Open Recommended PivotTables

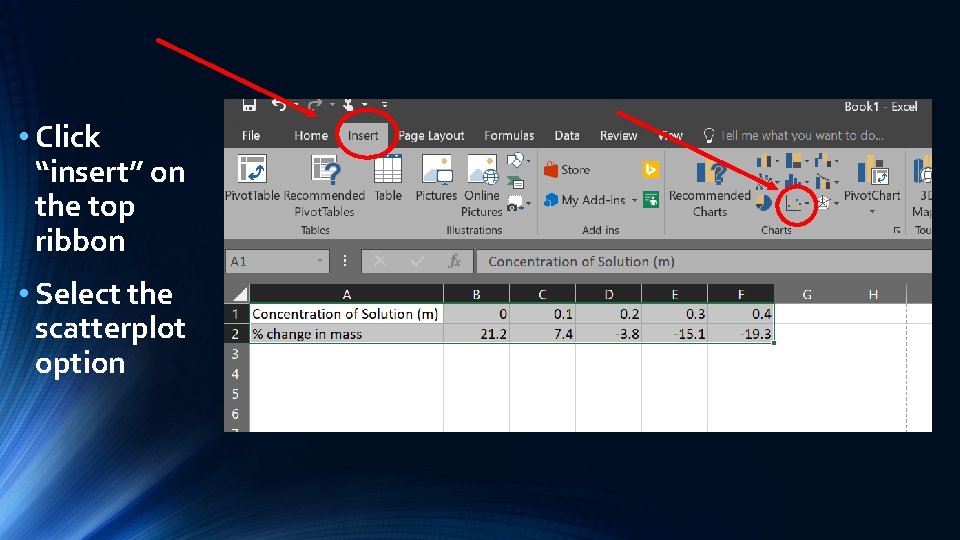coord(324,186)
